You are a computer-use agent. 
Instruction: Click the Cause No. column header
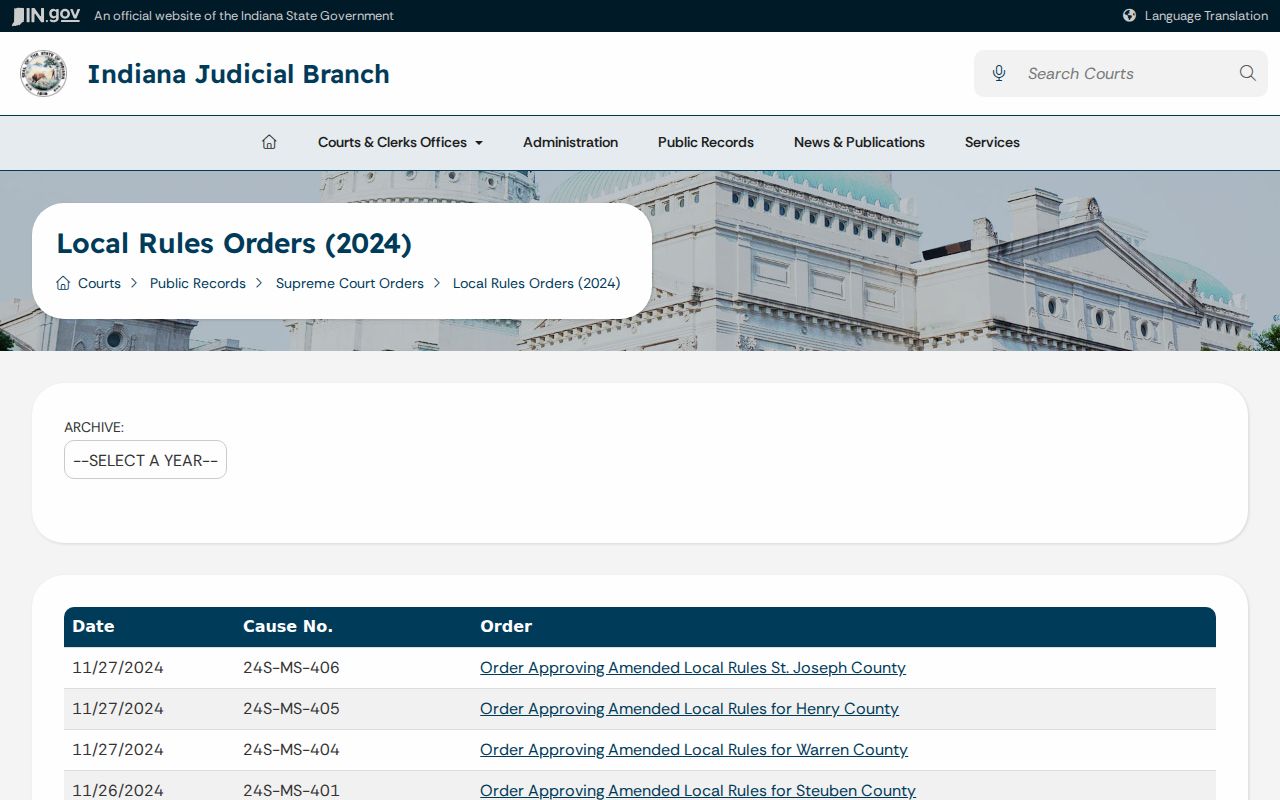(288, 627)
